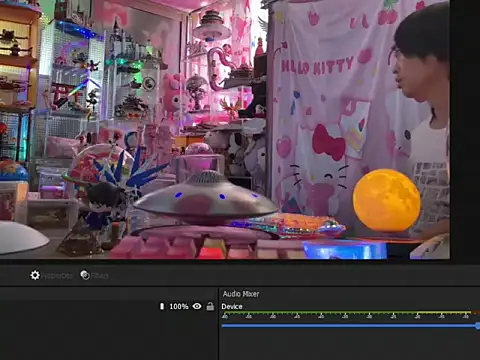This screenshot has height=360, width=480.
Task: Click the small battery-like icon beside 100%
Action: [x=162, y=306]
